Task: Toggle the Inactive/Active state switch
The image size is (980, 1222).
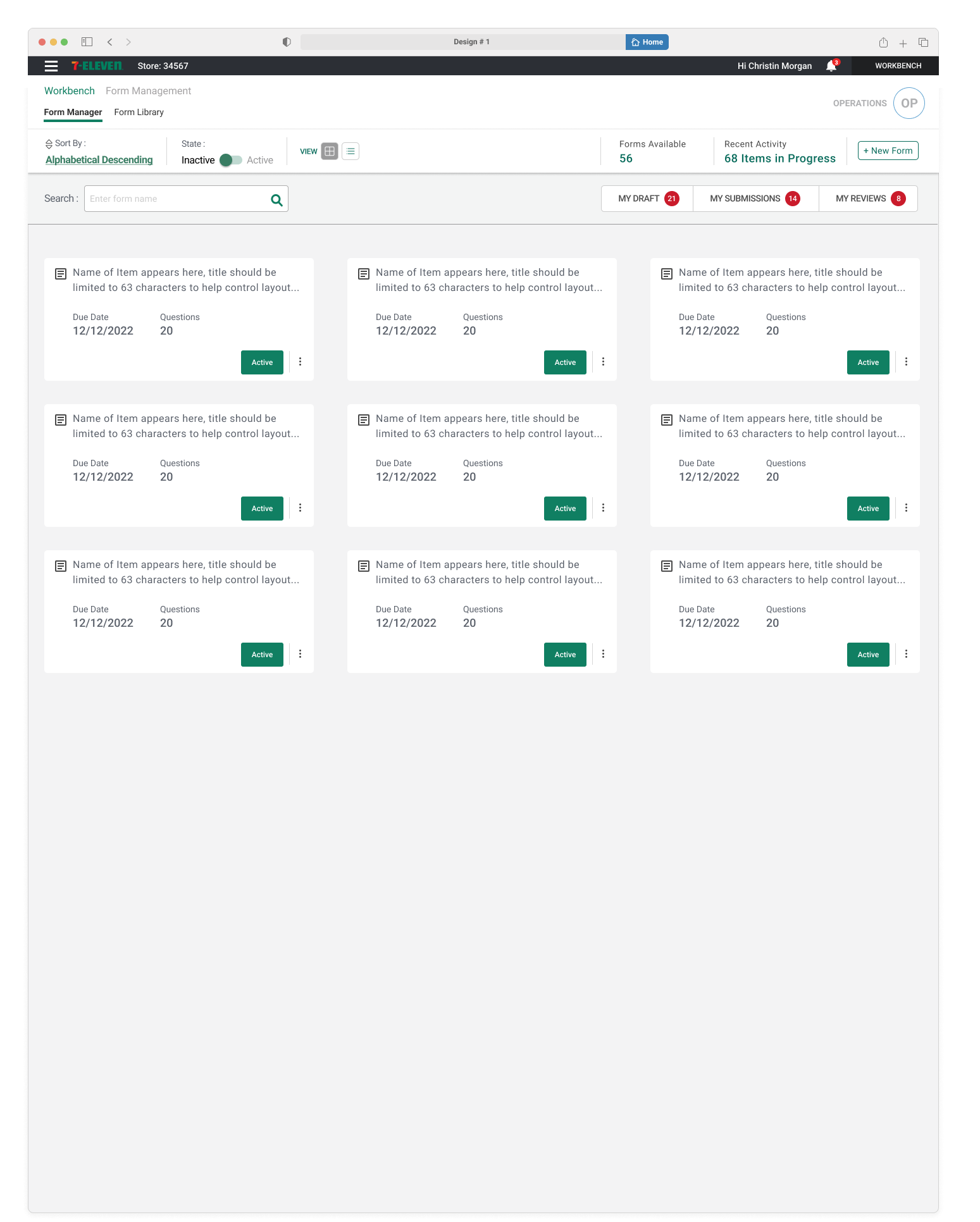Action: (x=230, y=161)
